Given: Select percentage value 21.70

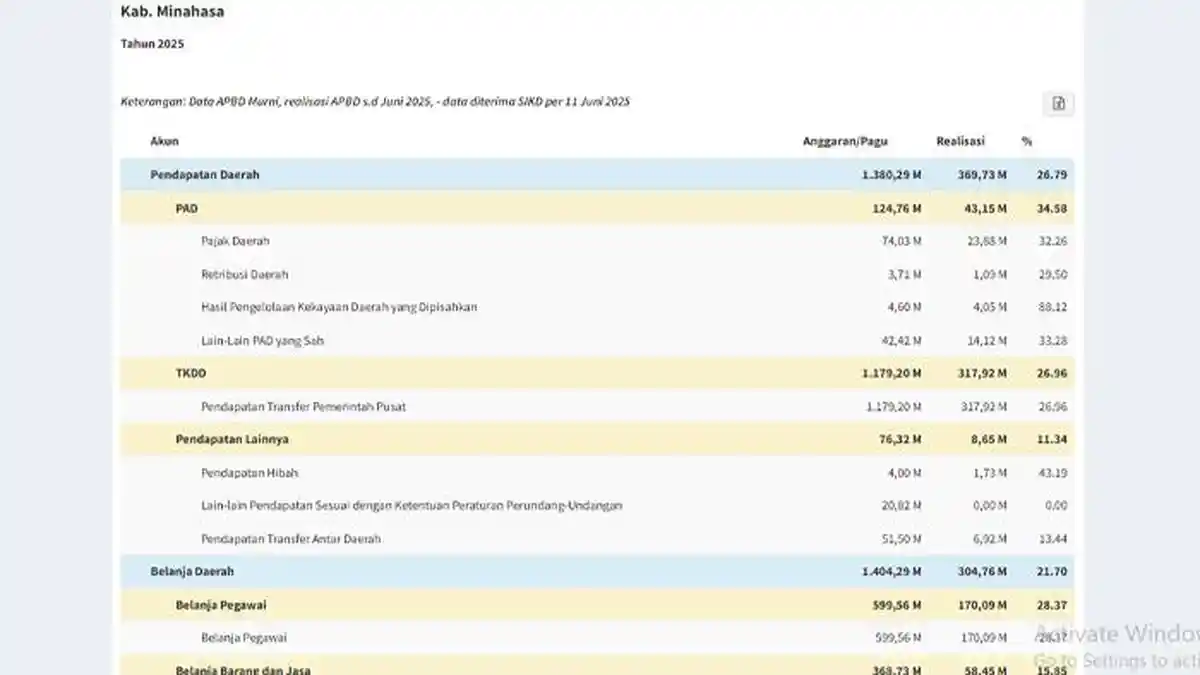Looking at the screenshot, I should click(1052, 571).
